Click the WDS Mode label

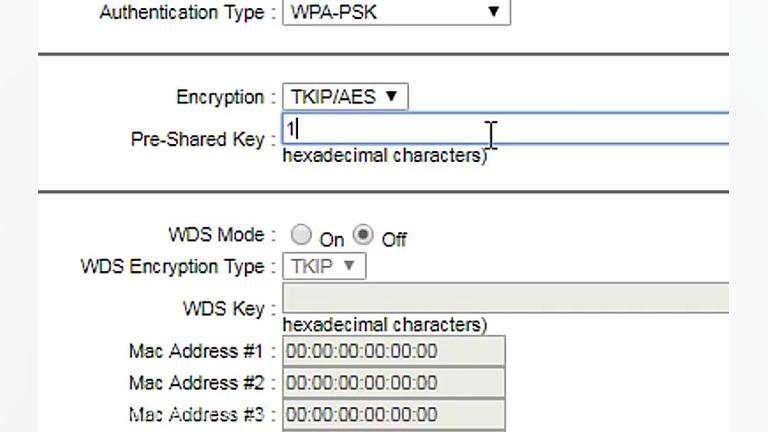216,235
